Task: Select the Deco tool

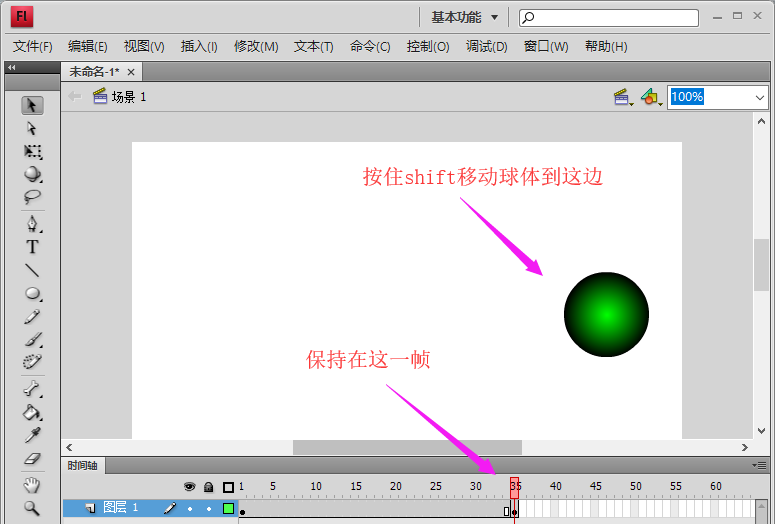Action: pyautogui.click(x=32, y=362)
